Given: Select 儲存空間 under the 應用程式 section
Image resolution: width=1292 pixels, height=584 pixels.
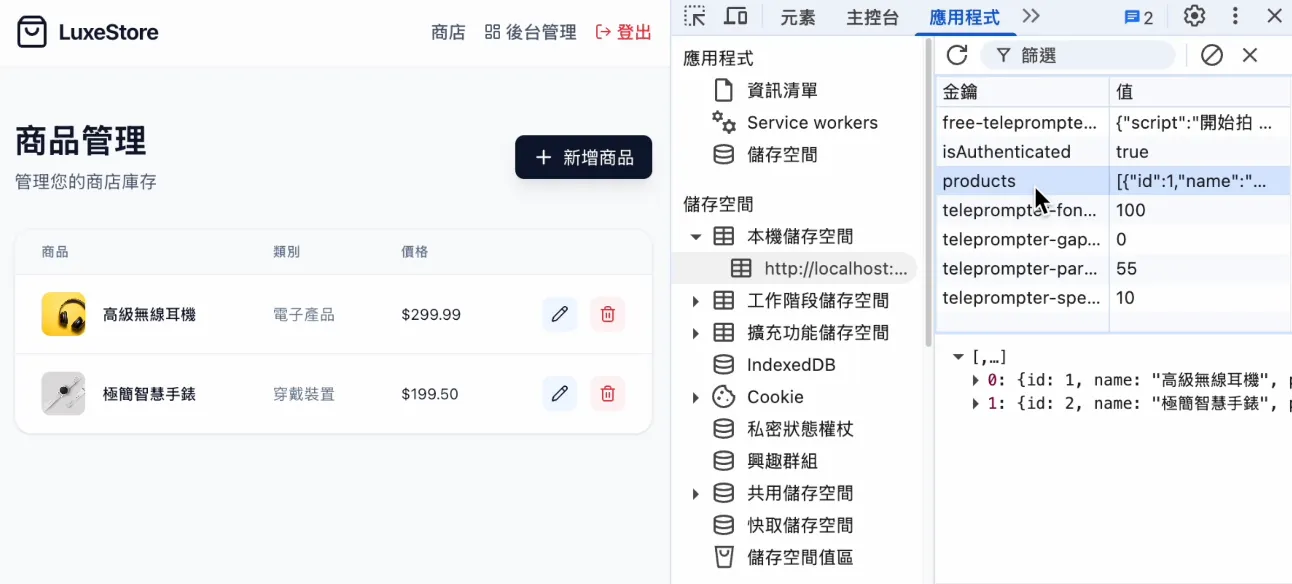Looking at the screenshot, I should pyautogui.click(x=782, y=154).
